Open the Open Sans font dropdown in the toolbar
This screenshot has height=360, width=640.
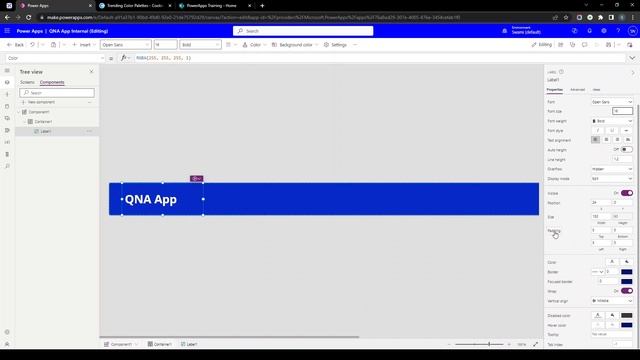(126, 45)
